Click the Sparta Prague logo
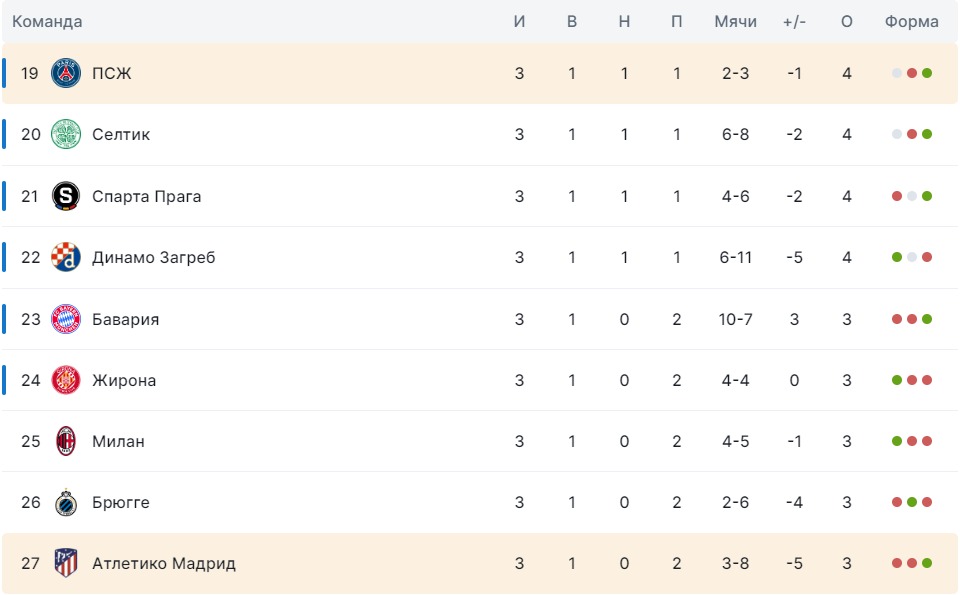Viewport: 960px width, 595px height. [66, 196]
